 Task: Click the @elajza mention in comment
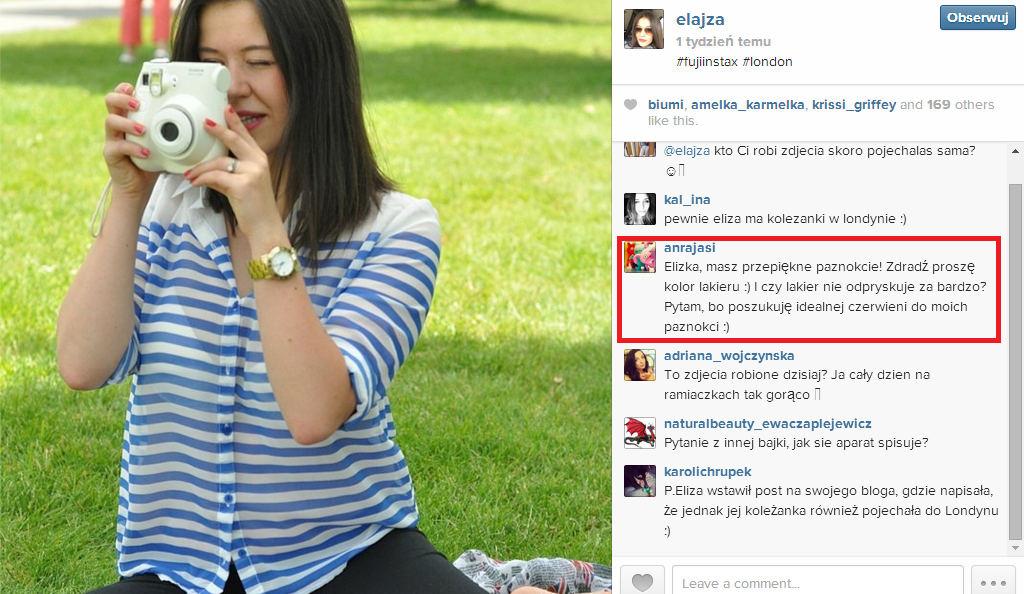tap(687, 151)
